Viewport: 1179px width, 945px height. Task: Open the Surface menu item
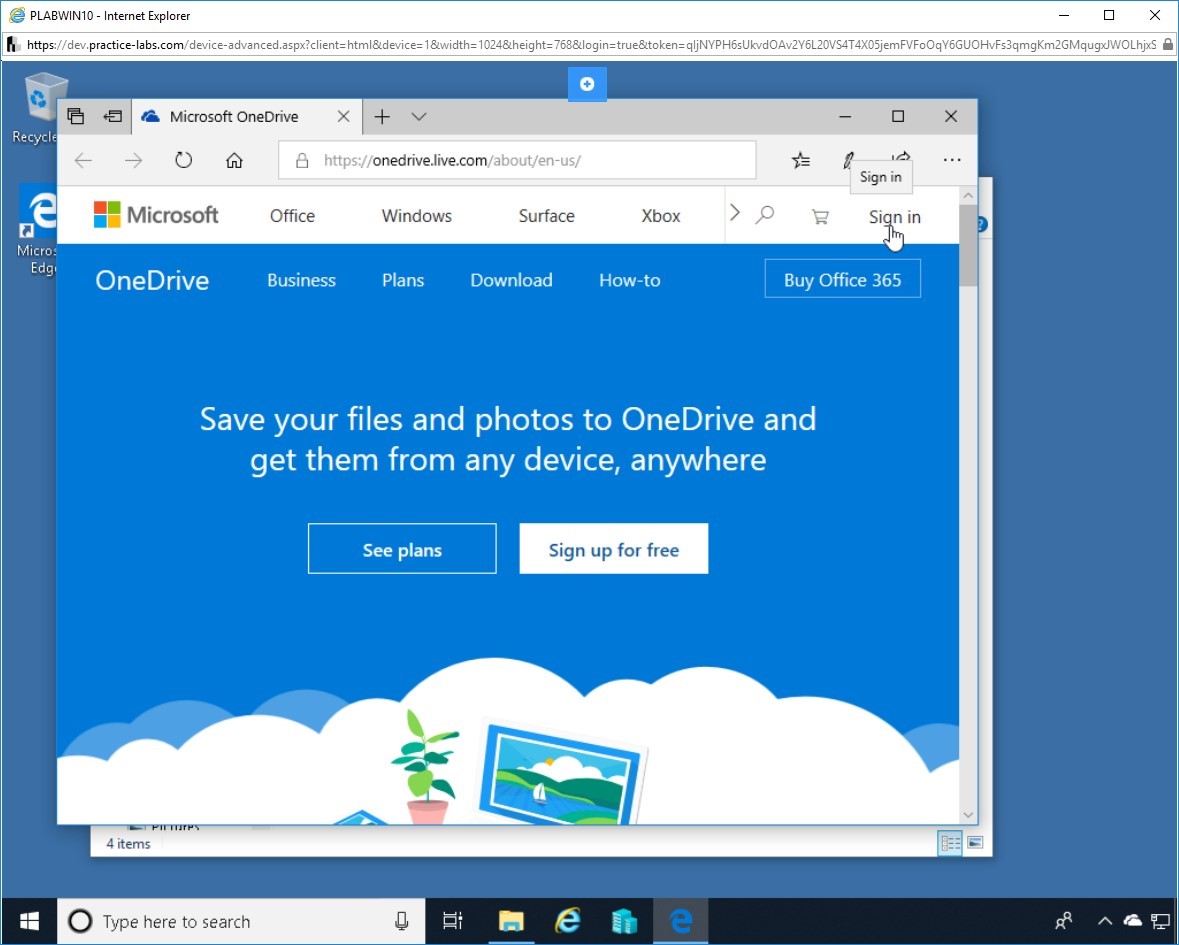(547, 216)
